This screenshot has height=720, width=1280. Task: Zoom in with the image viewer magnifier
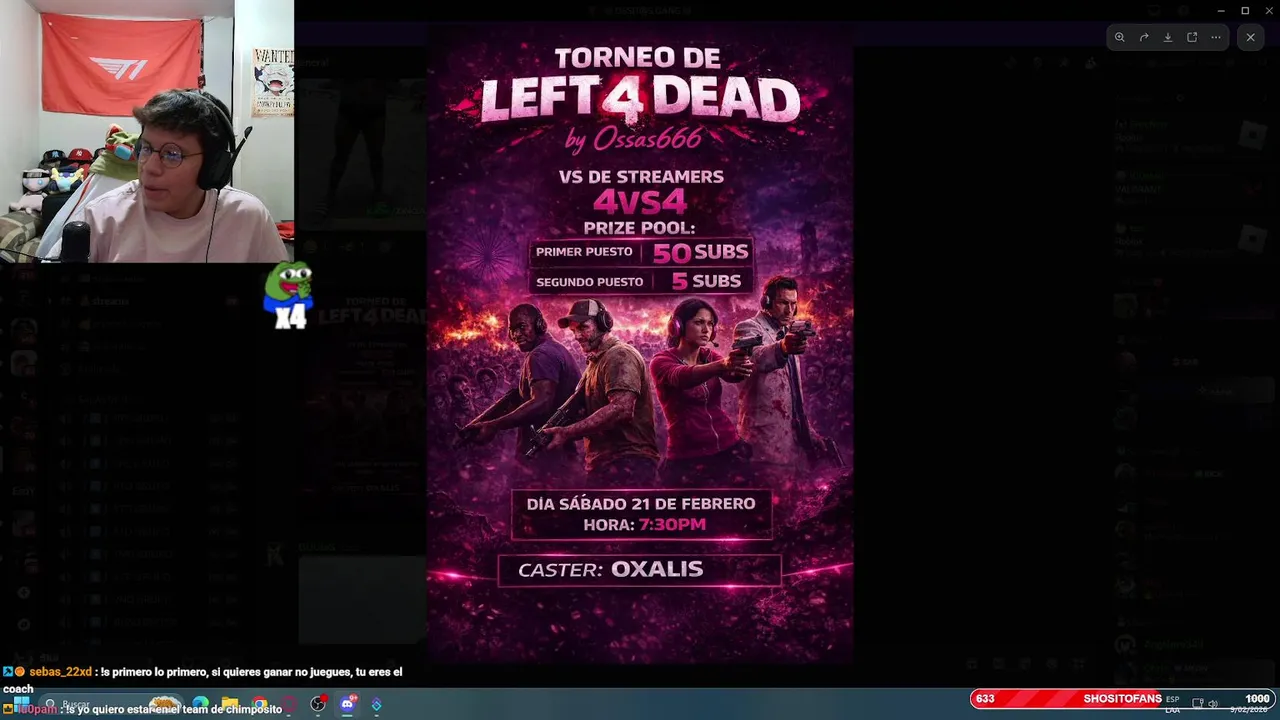tap(1120, 37)
